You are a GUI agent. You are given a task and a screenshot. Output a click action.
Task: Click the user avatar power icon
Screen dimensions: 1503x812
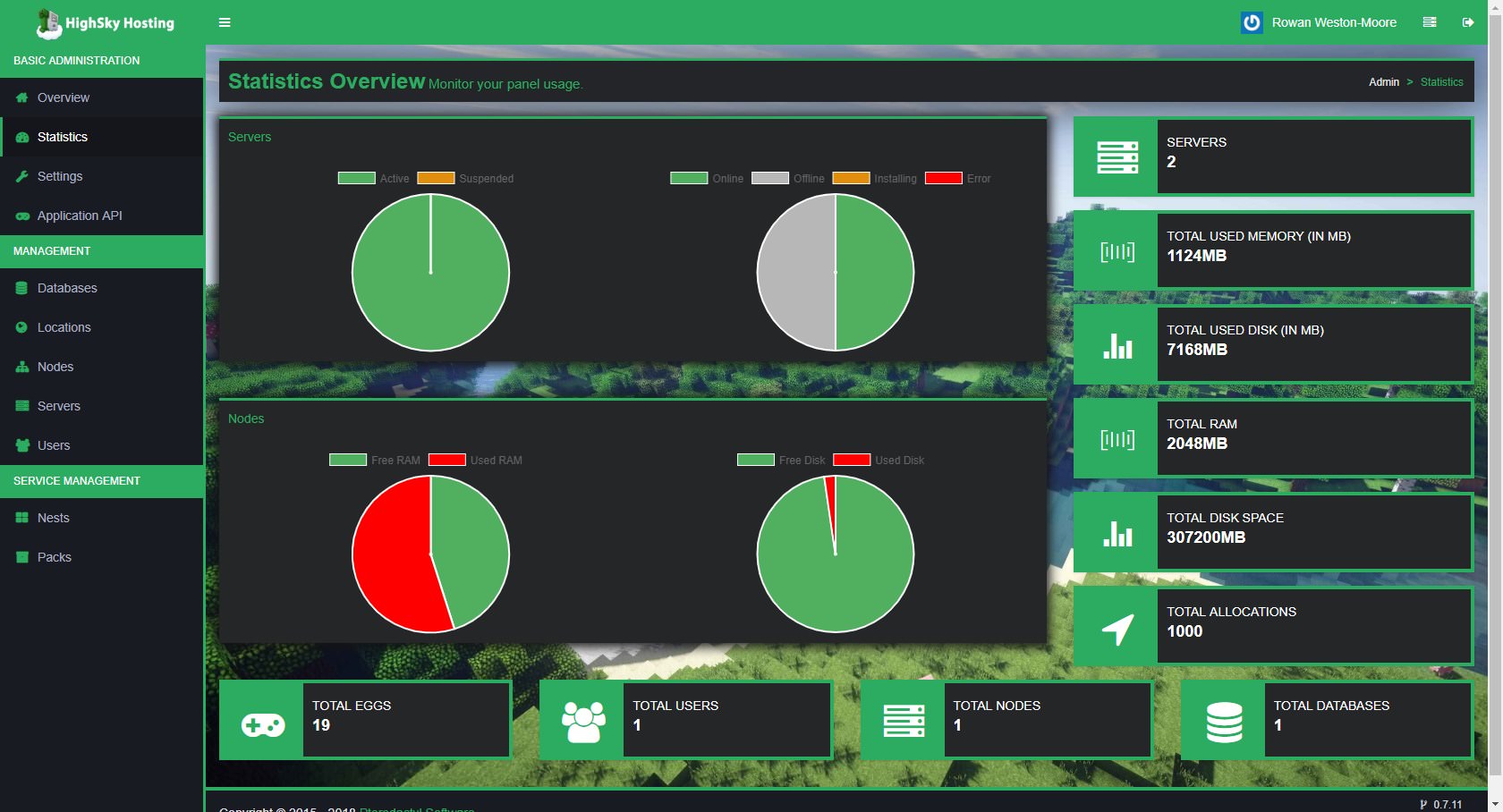(x=1252, y=22)
